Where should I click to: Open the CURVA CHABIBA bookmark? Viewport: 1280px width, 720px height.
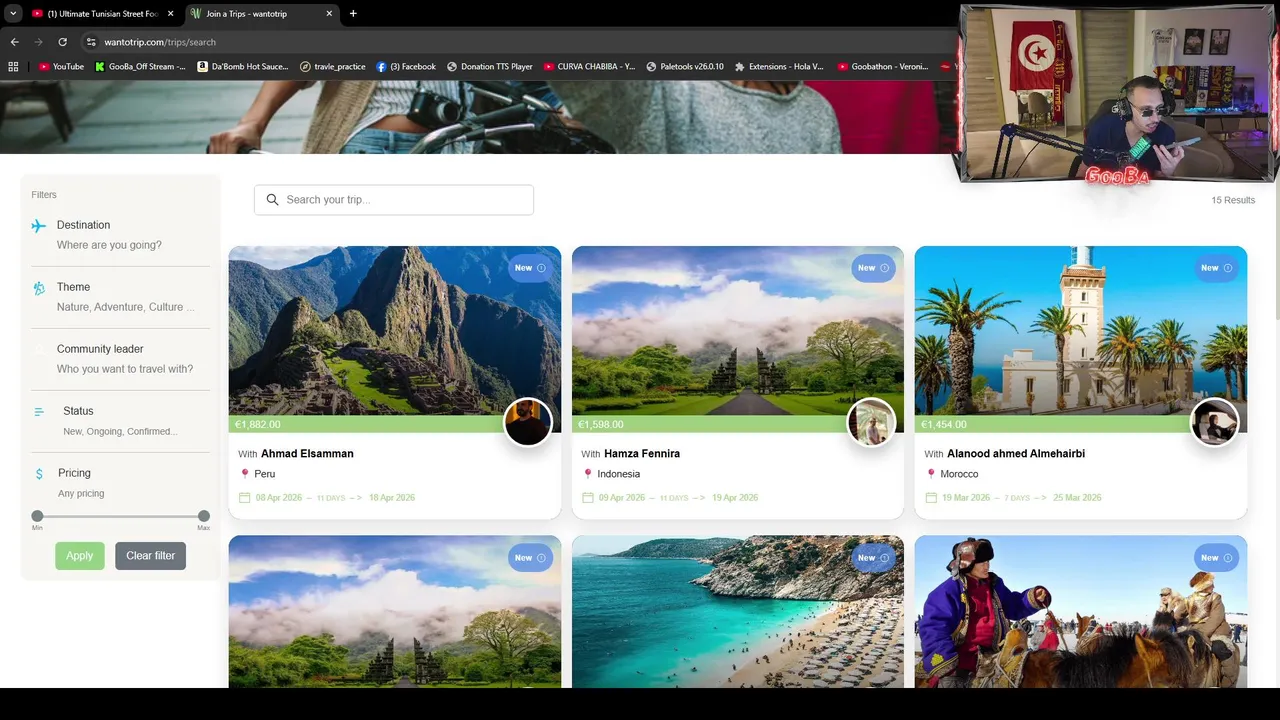[x=589, y=66]
